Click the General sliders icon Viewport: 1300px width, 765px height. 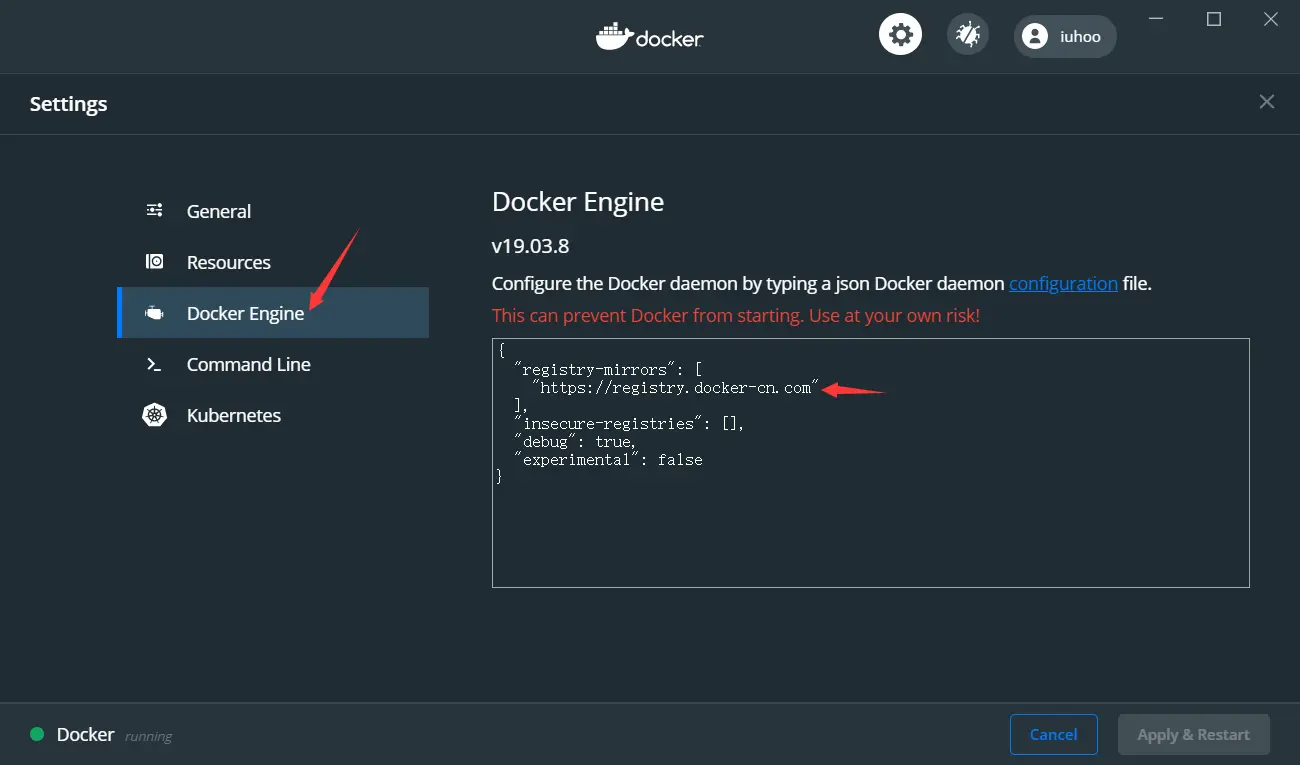pyautogui.click(x=155, y=210)
